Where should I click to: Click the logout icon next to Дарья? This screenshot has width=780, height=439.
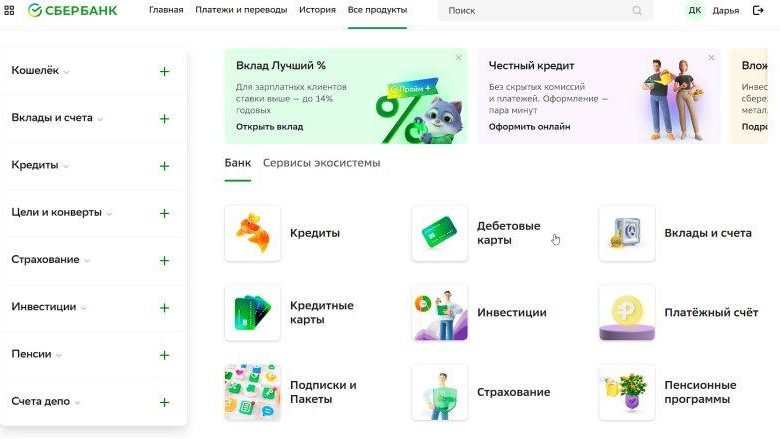point(758,10)
